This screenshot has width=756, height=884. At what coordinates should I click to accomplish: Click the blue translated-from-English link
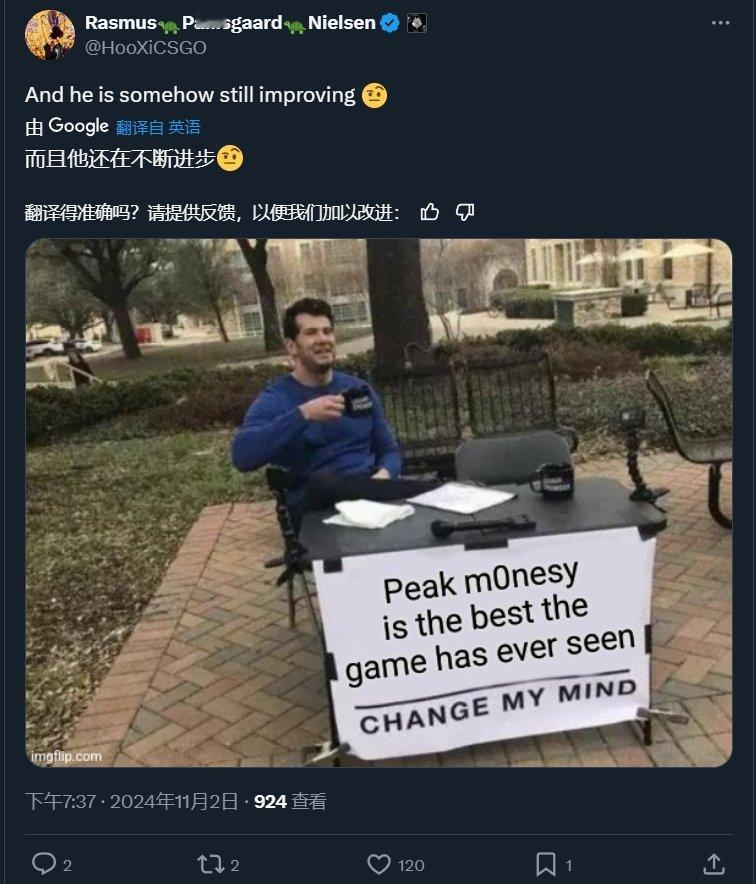coord(158,127)
